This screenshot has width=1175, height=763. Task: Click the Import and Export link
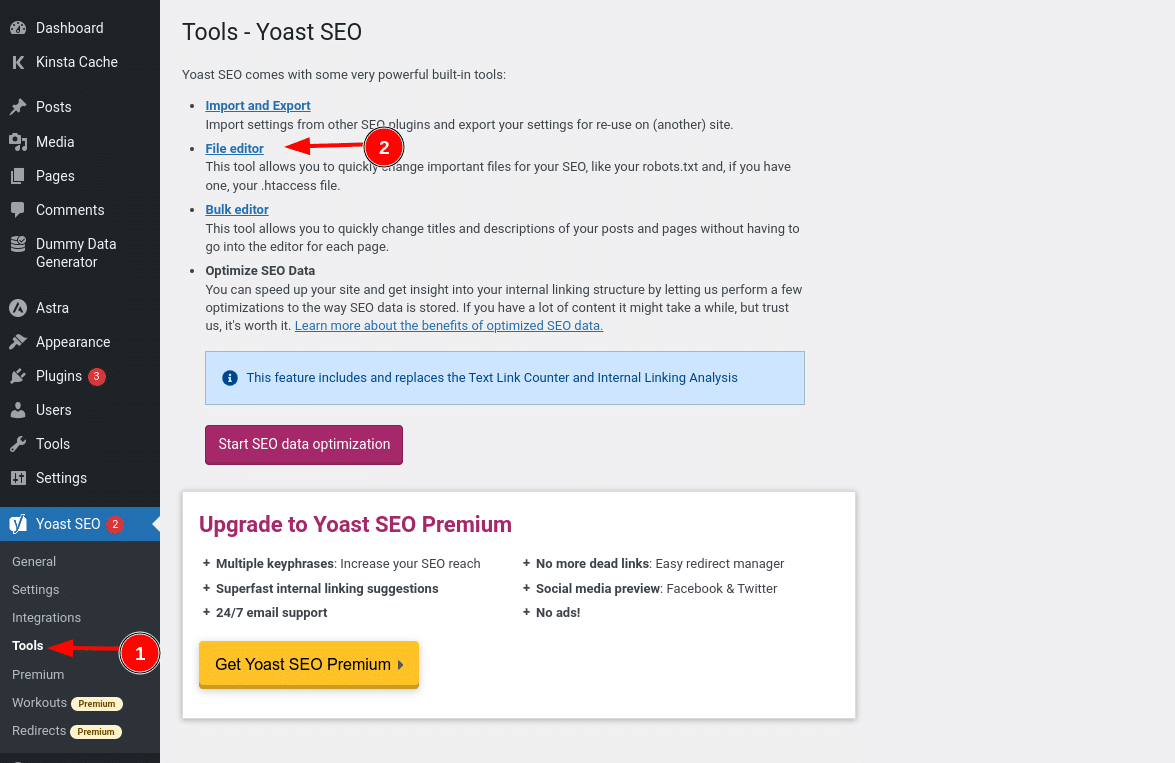pos(257,105)
